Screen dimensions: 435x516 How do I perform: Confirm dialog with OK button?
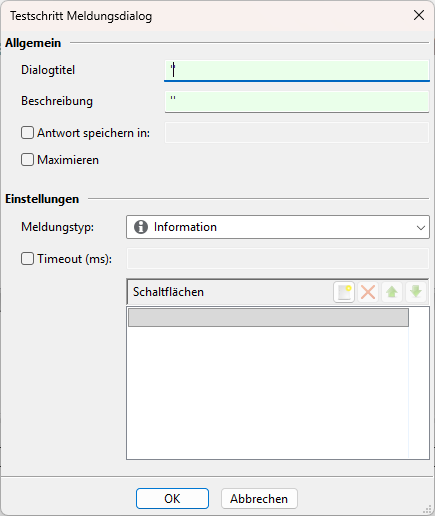[x=172, y=499]
